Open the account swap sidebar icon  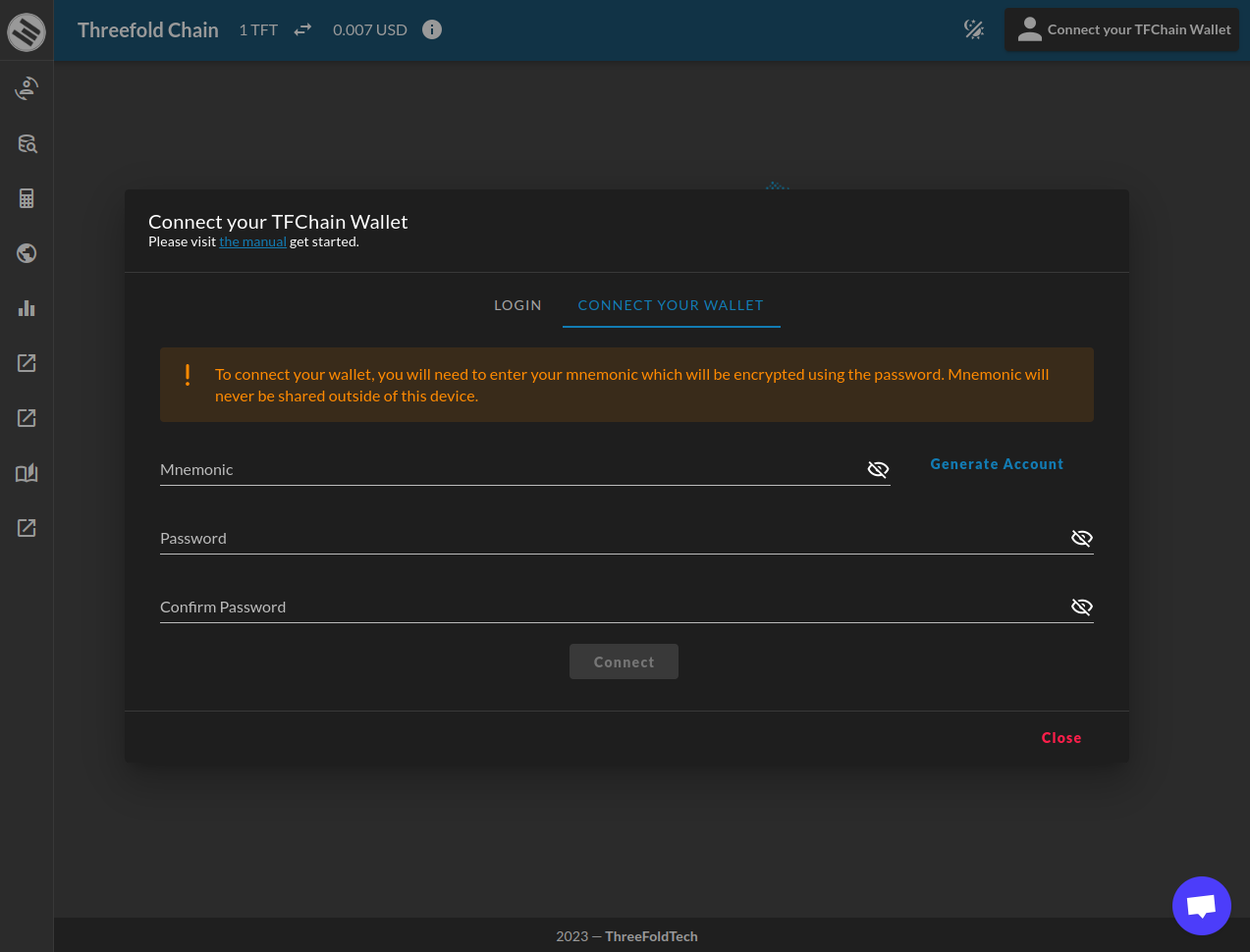pos(27,88)
